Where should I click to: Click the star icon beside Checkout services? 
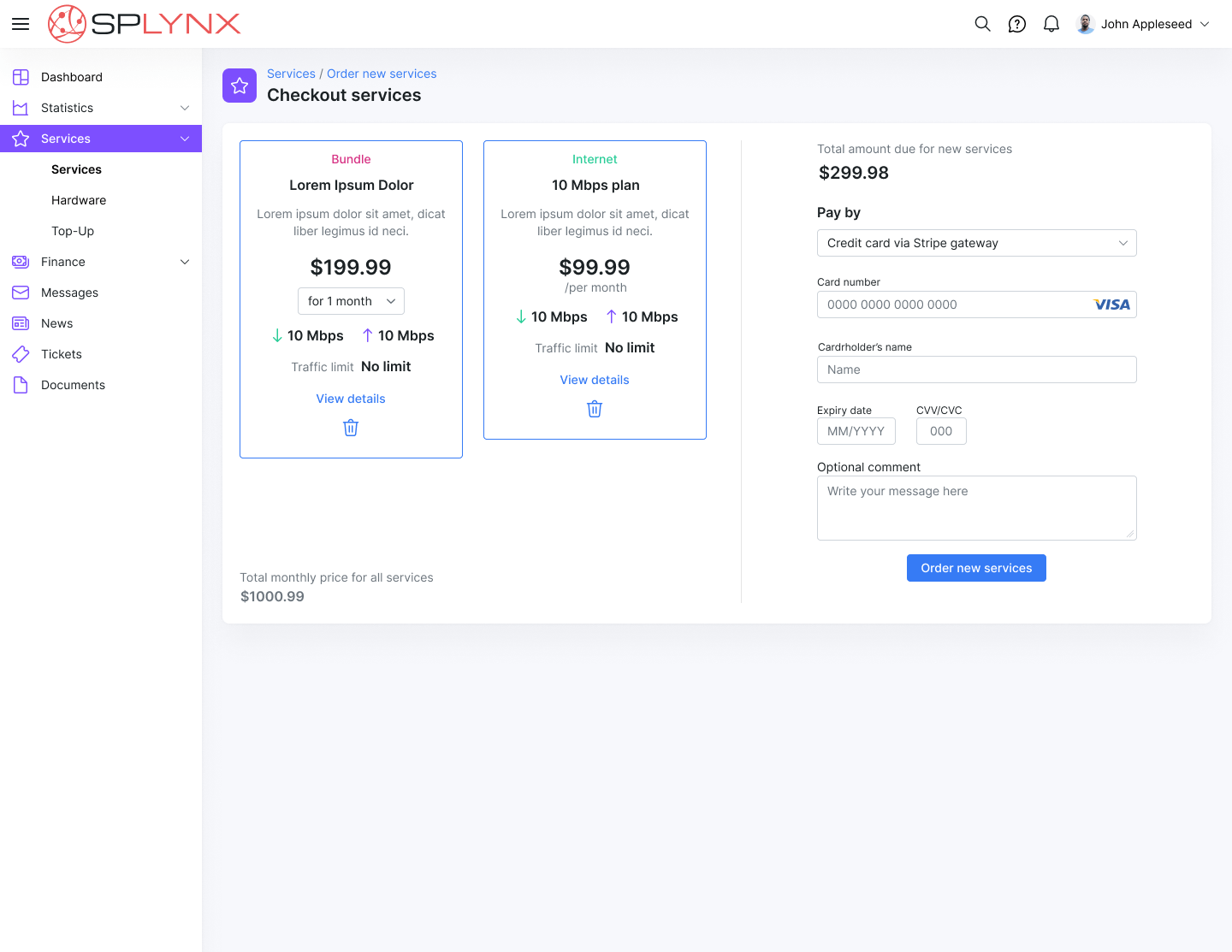[240, 86]
